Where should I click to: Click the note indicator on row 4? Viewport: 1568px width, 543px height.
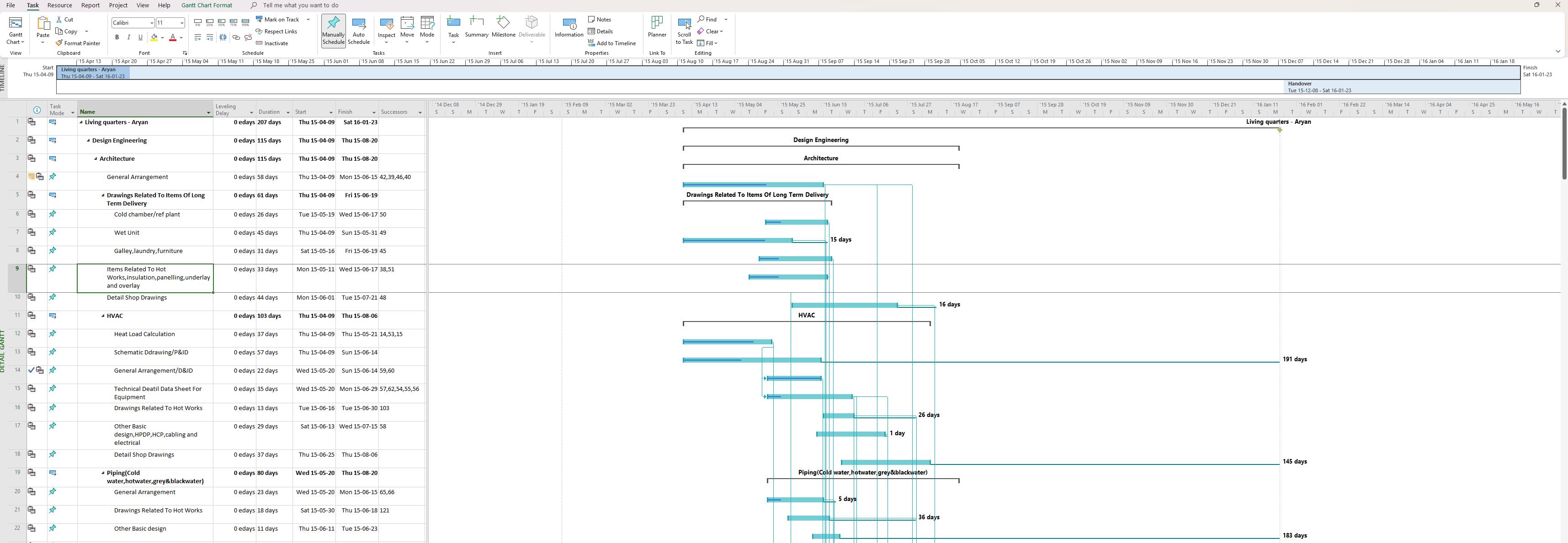(32, 177)
